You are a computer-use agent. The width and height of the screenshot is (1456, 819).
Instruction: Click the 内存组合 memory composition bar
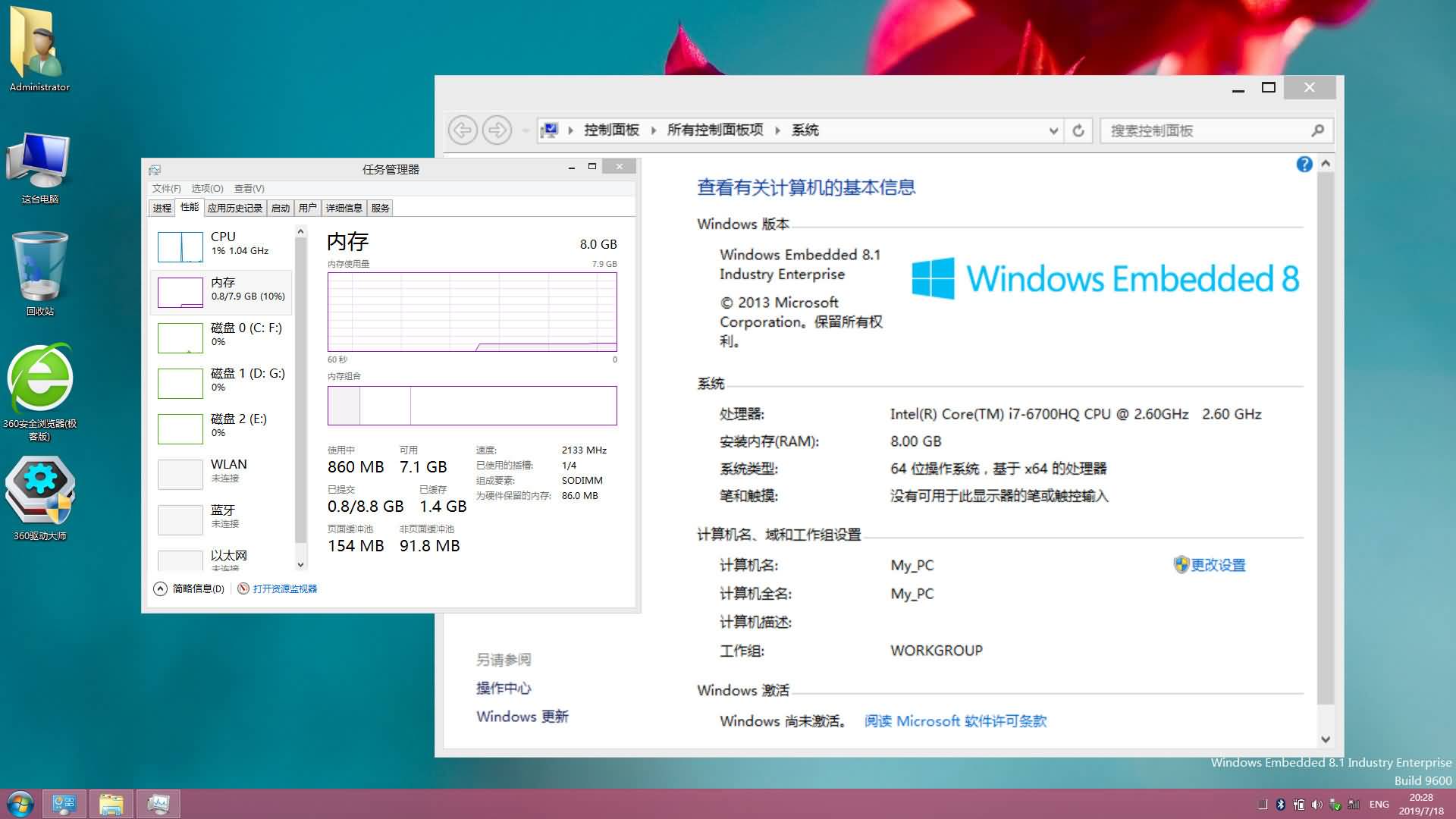472,406
